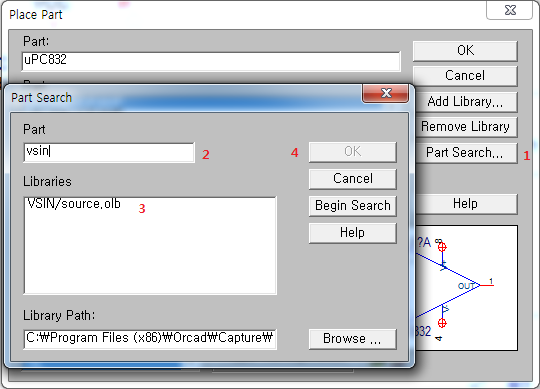The image size is (540, 389).
Task: Click the uPC832 part name field
Action: [211, 61]
